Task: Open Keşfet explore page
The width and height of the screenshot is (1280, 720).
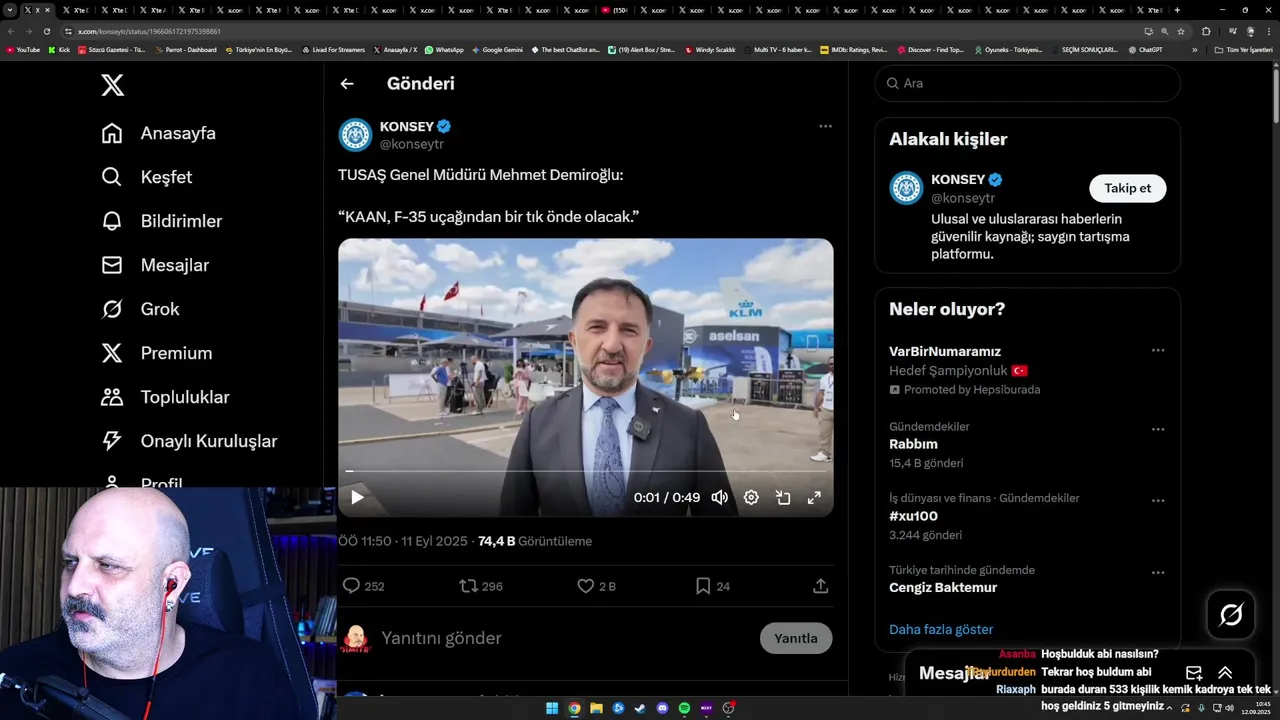Action: [147, 177]
